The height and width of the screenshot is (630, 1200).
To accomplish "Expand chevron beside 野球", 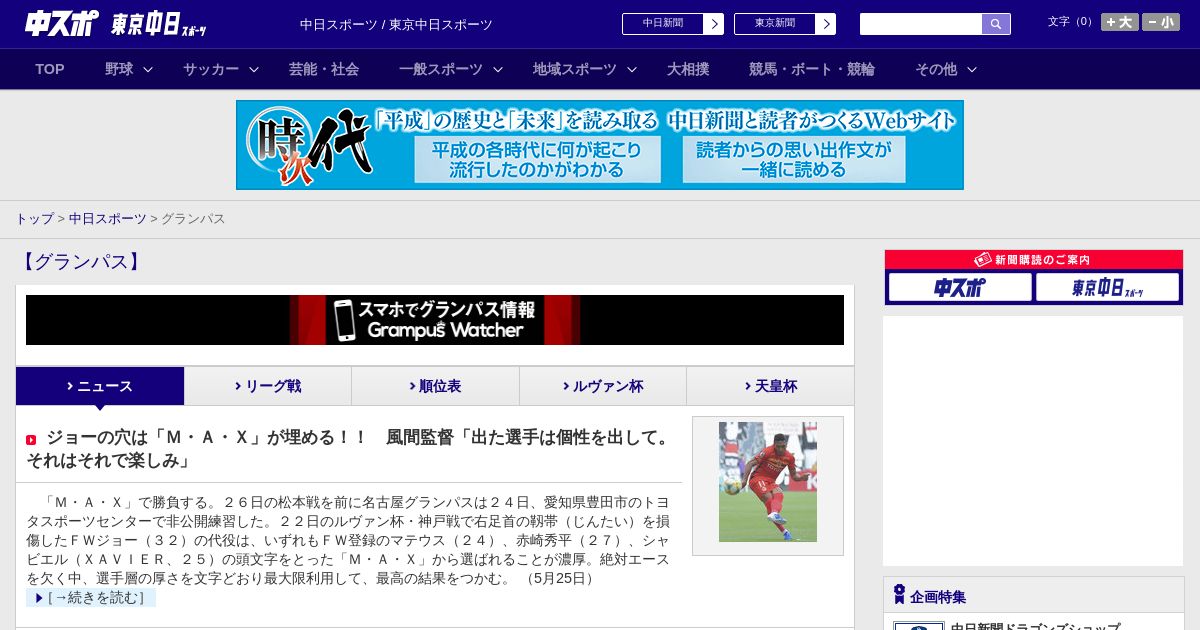I will (x=148, y=69).
